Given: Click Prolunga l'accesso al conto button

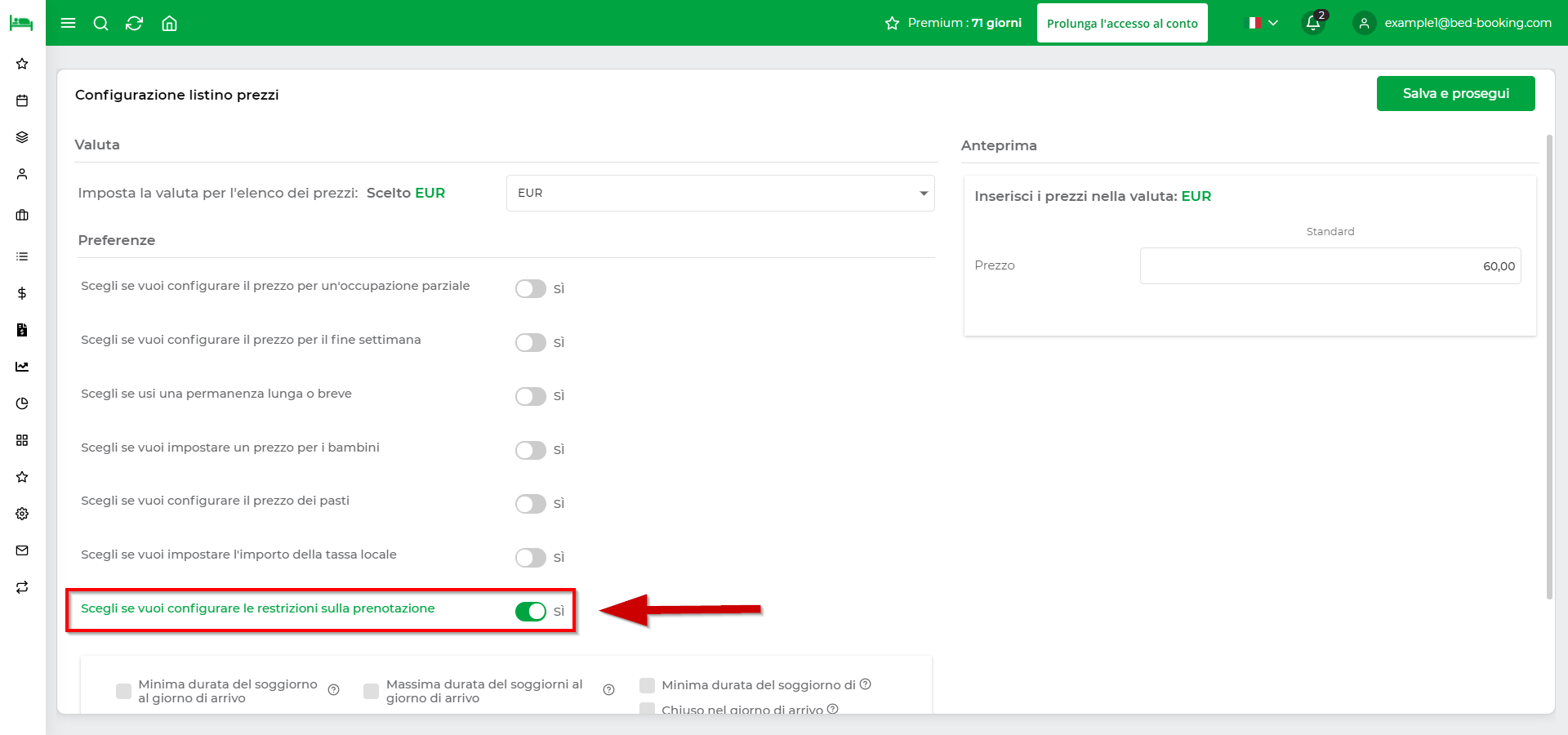Looking at the screenshot, I should click(x=1122, y=23).
